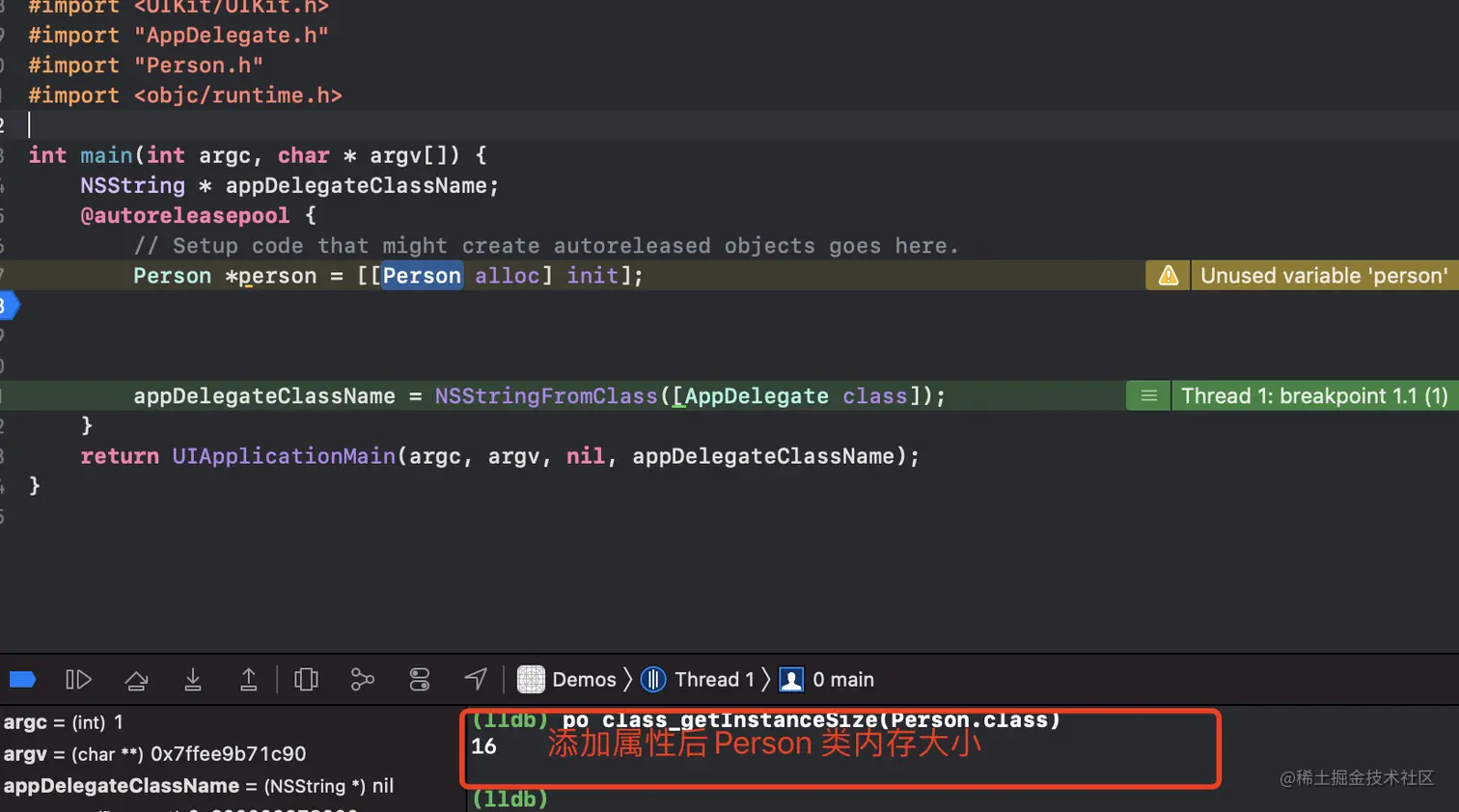The image size is (1459, 812).
Task: Select the argv variable row
Action: 154,754
